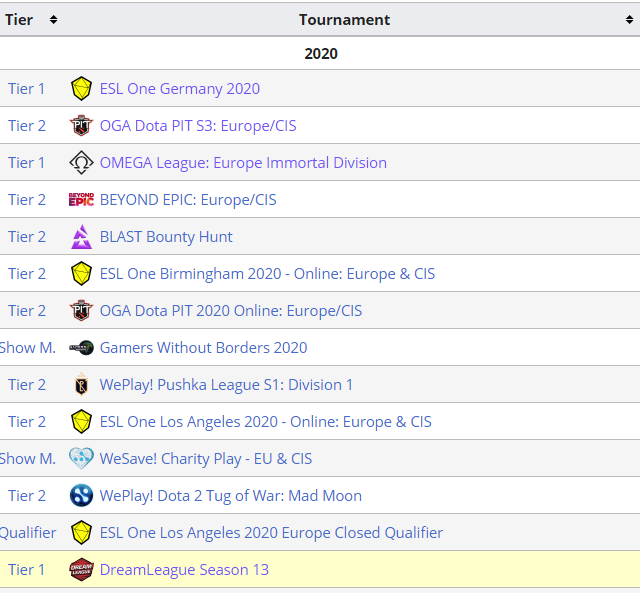The height and width of the screenshot is (593, 640).
Task: Click the WeSave Charity Play heart icon
Action: click(x=81, y=459)
